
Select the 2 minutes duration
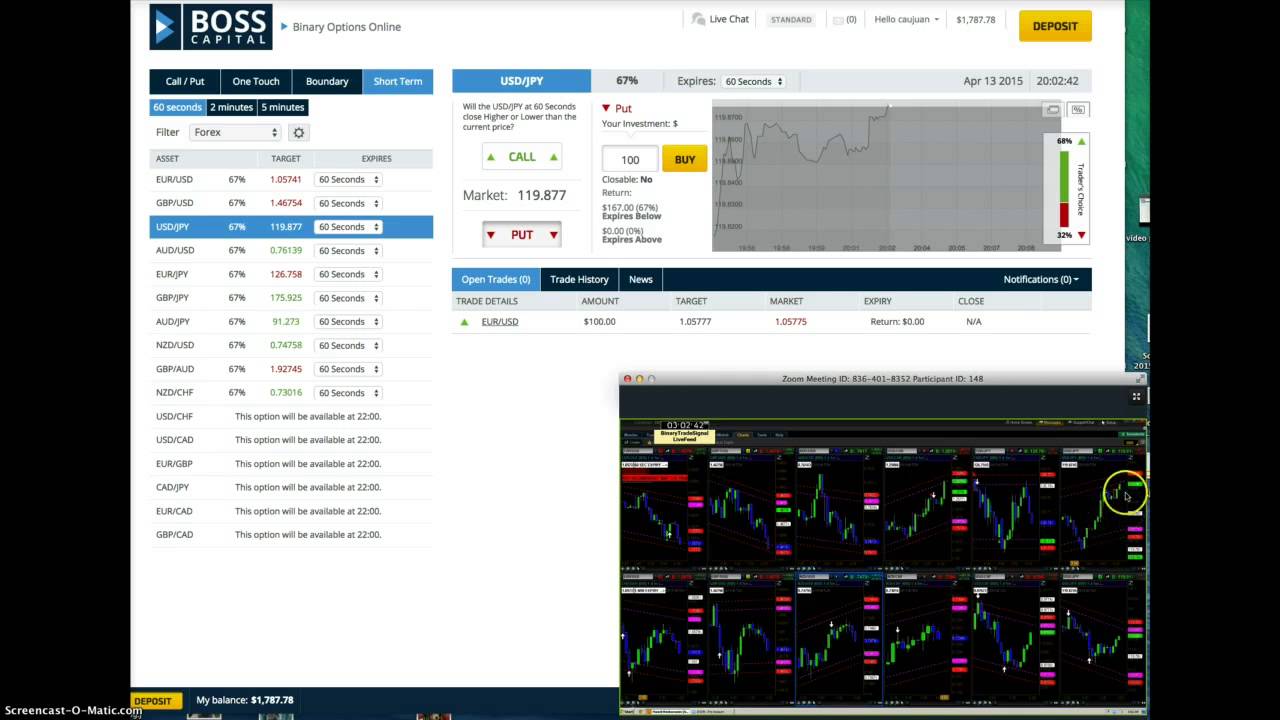231,107
